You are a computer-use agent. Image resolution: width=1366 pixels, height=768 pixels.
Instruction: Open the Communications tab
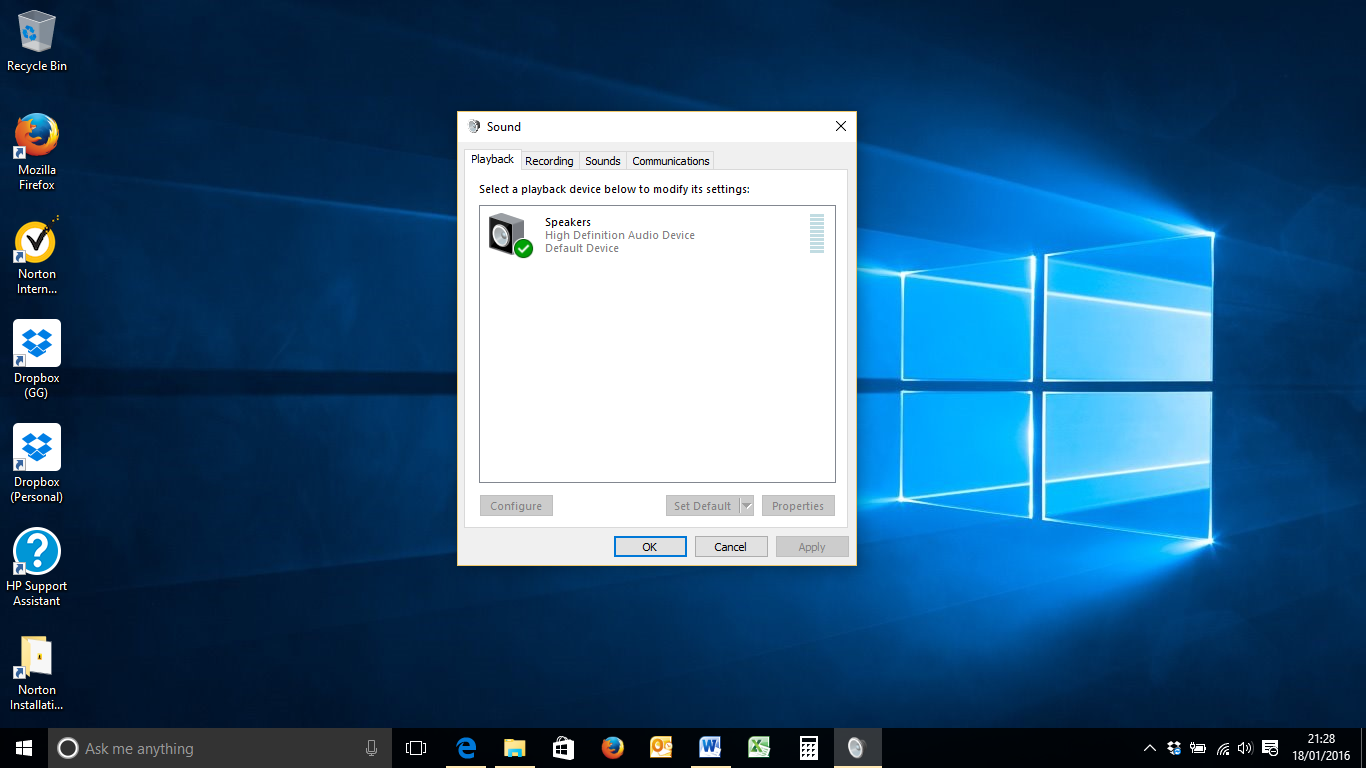[671, 161]
